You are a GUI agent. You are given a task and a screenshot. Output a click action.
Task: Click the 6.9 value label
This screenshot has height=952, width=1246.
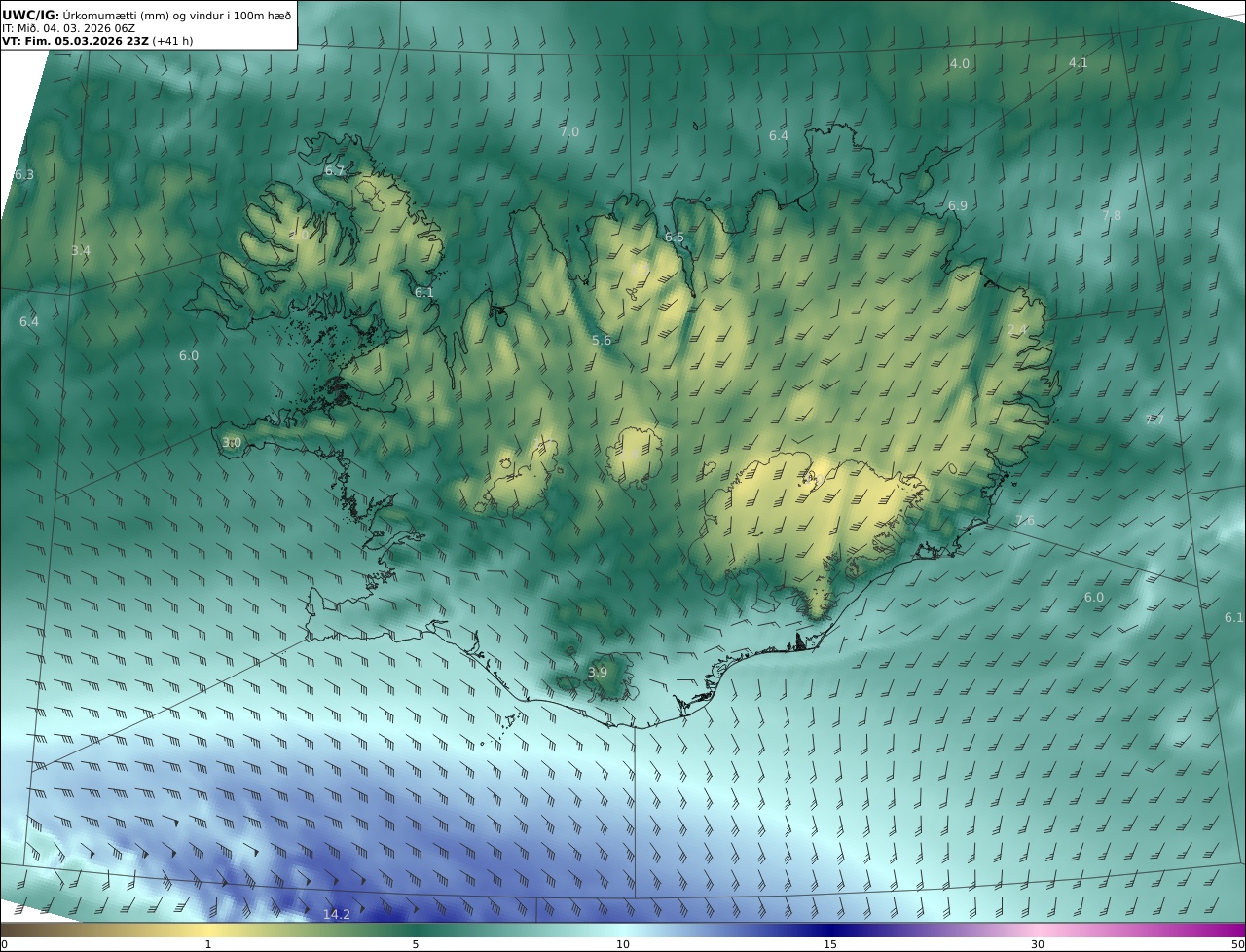[958, 206]
